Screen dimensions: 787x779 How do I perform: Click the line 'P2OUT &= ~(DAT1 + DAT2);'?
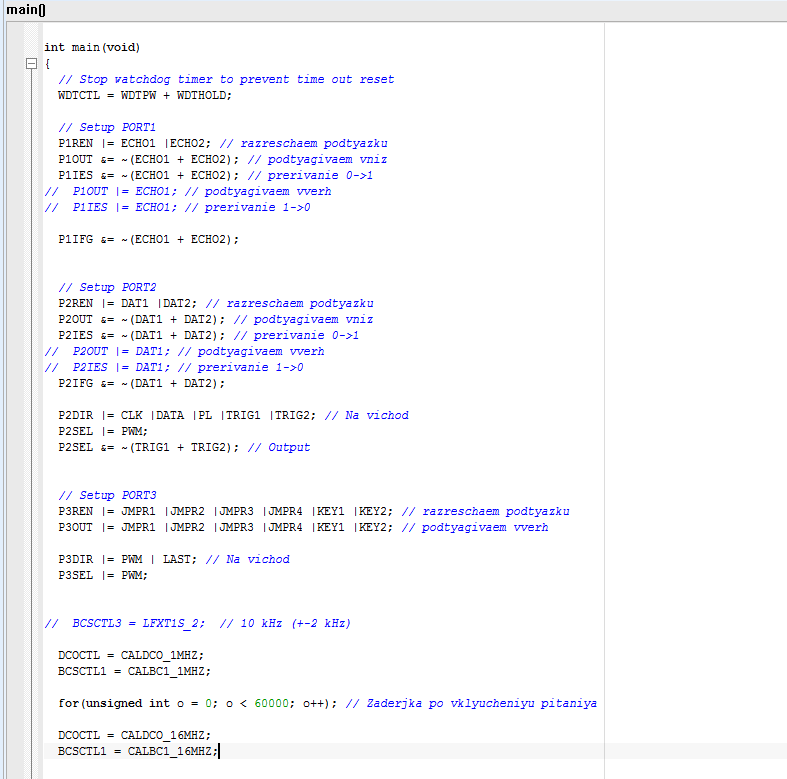(141, 320)
